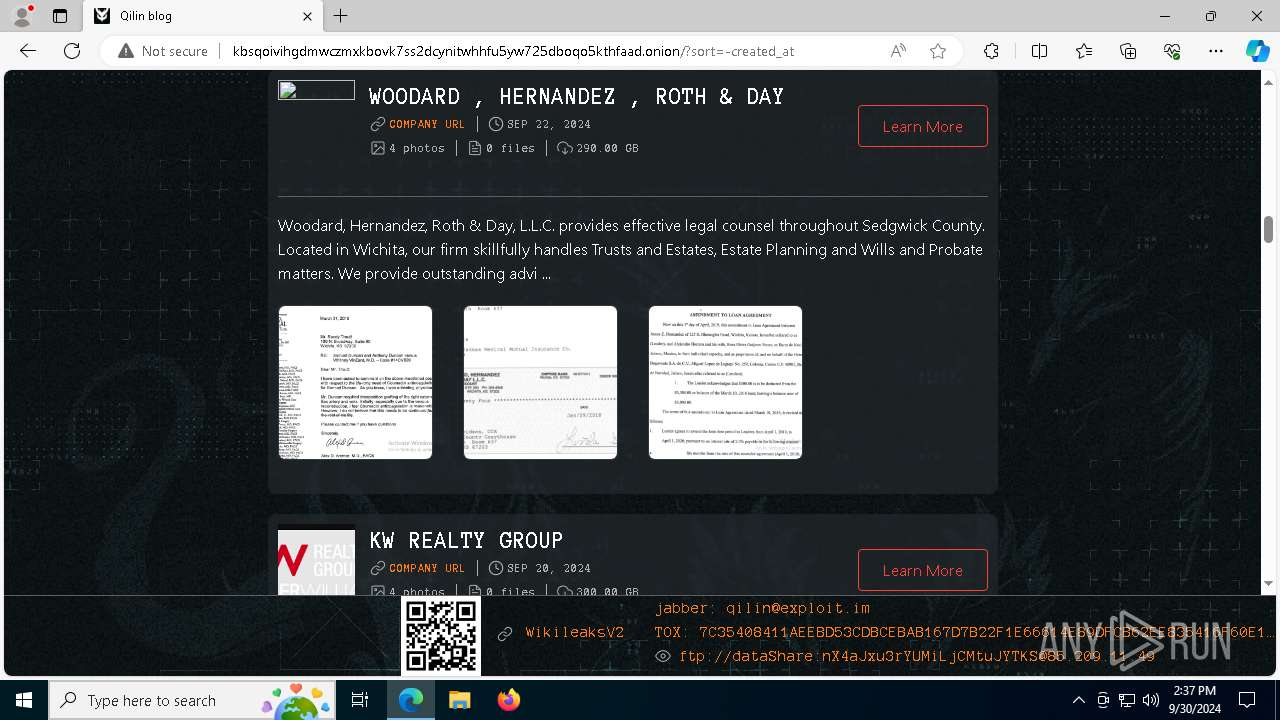The image size is (1280, 720).
Task: Click the Read aloud icon
Action: point(898,51)
